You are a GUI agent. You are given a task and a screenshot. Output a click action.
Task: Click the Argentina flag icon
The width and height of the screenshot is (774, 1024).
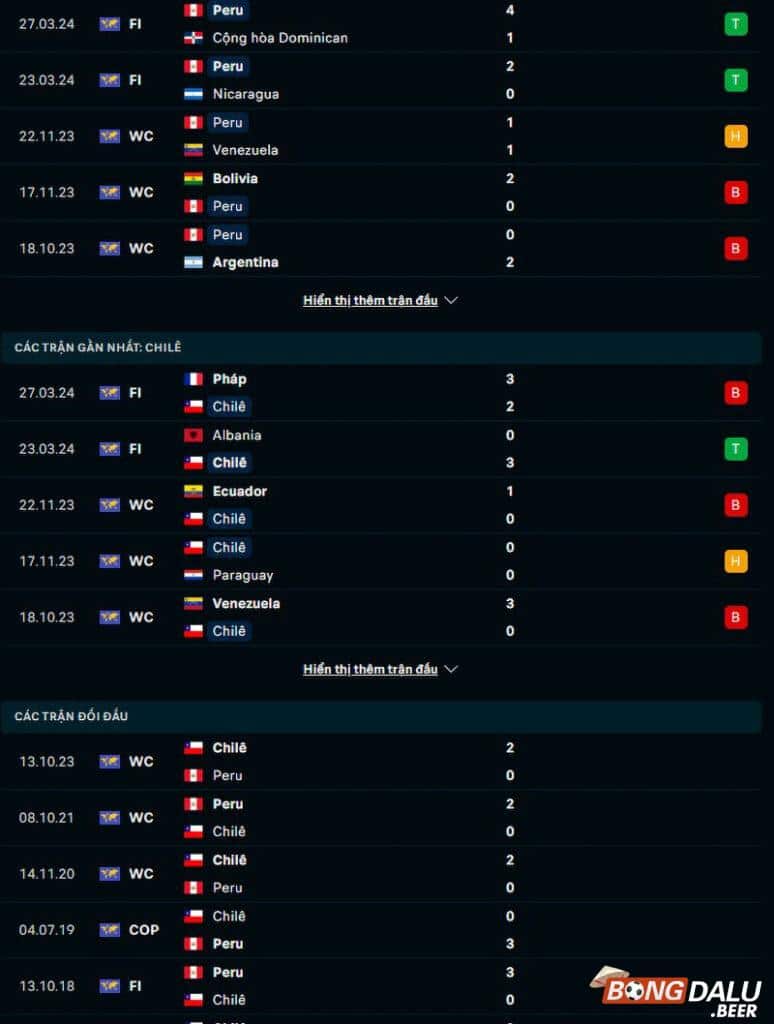193,262
